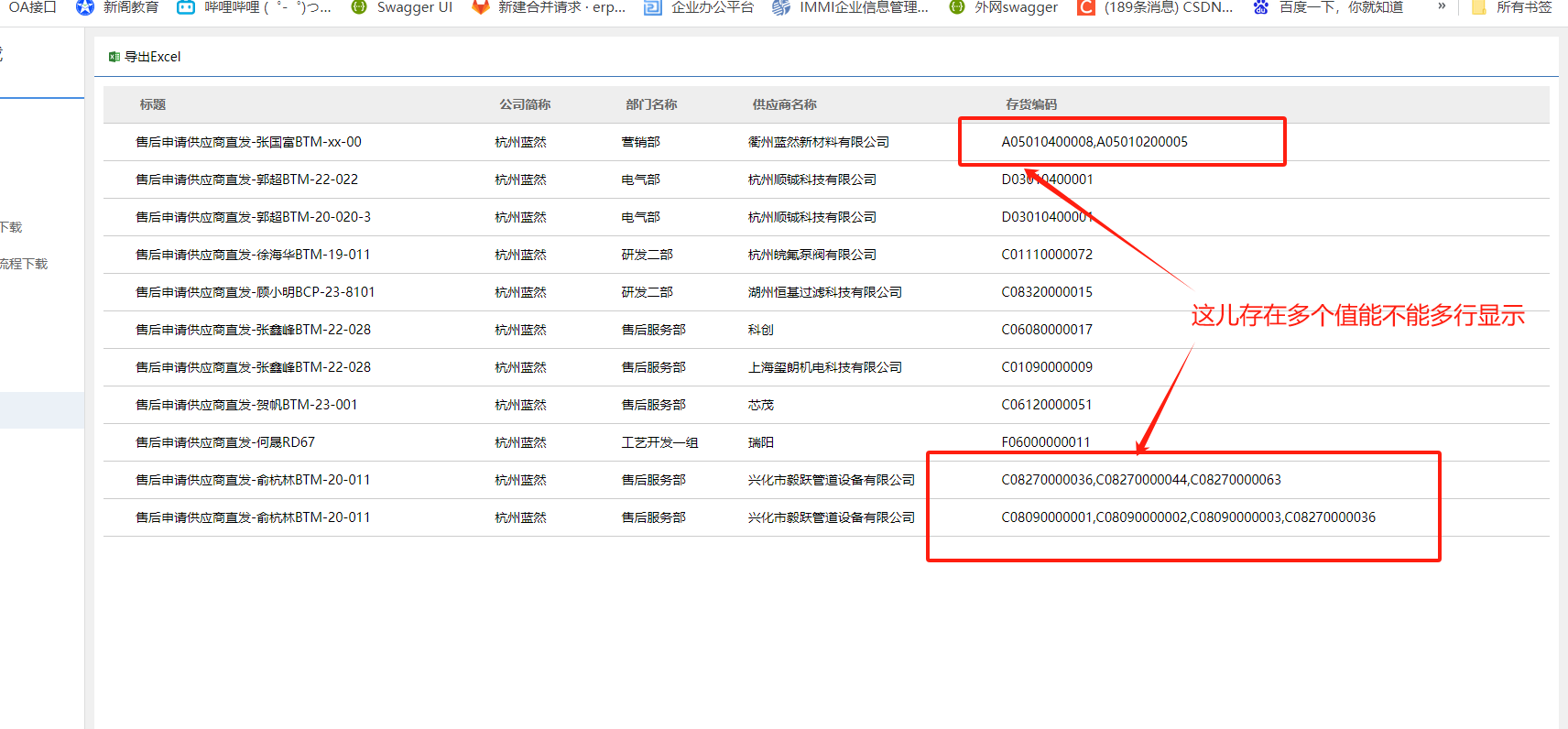The image size is (1568, 729).
Task: Click the 芯茂 supplier cell
Action: [760, 405]
